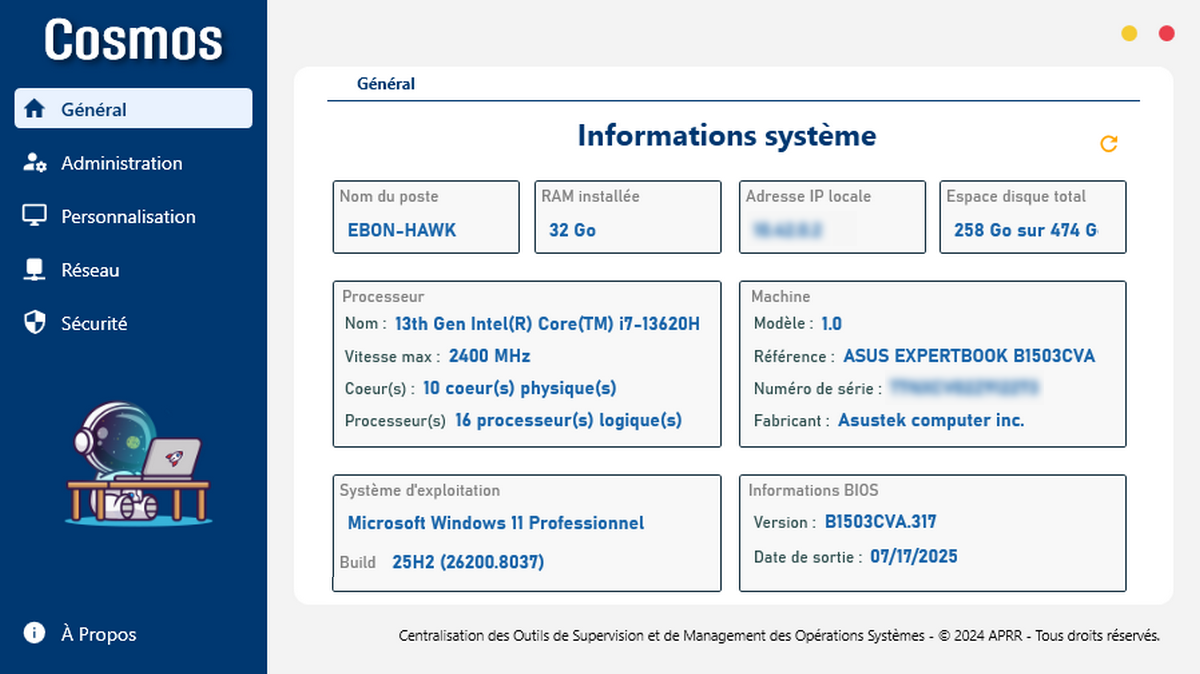Screen dimensions: 1200x674
Task: Click the red close window dot
Action: click(1166, 34)
